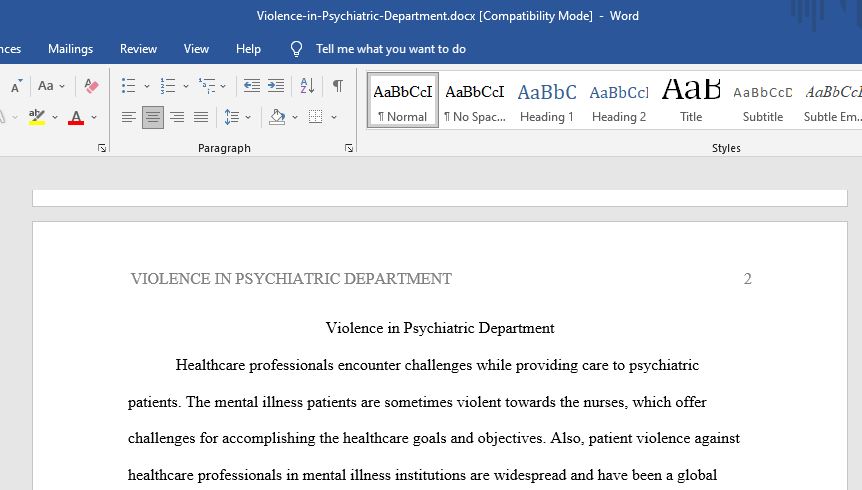The image size is (862, 490).
Task: Apply the Heading 2 style
Action: tap(619, 100)
